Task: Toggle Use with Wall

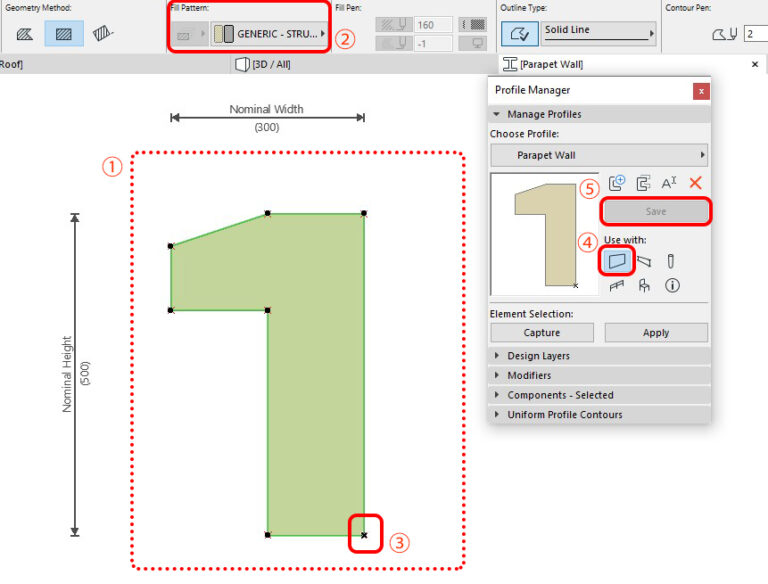Action: click(x=617, y=260)
